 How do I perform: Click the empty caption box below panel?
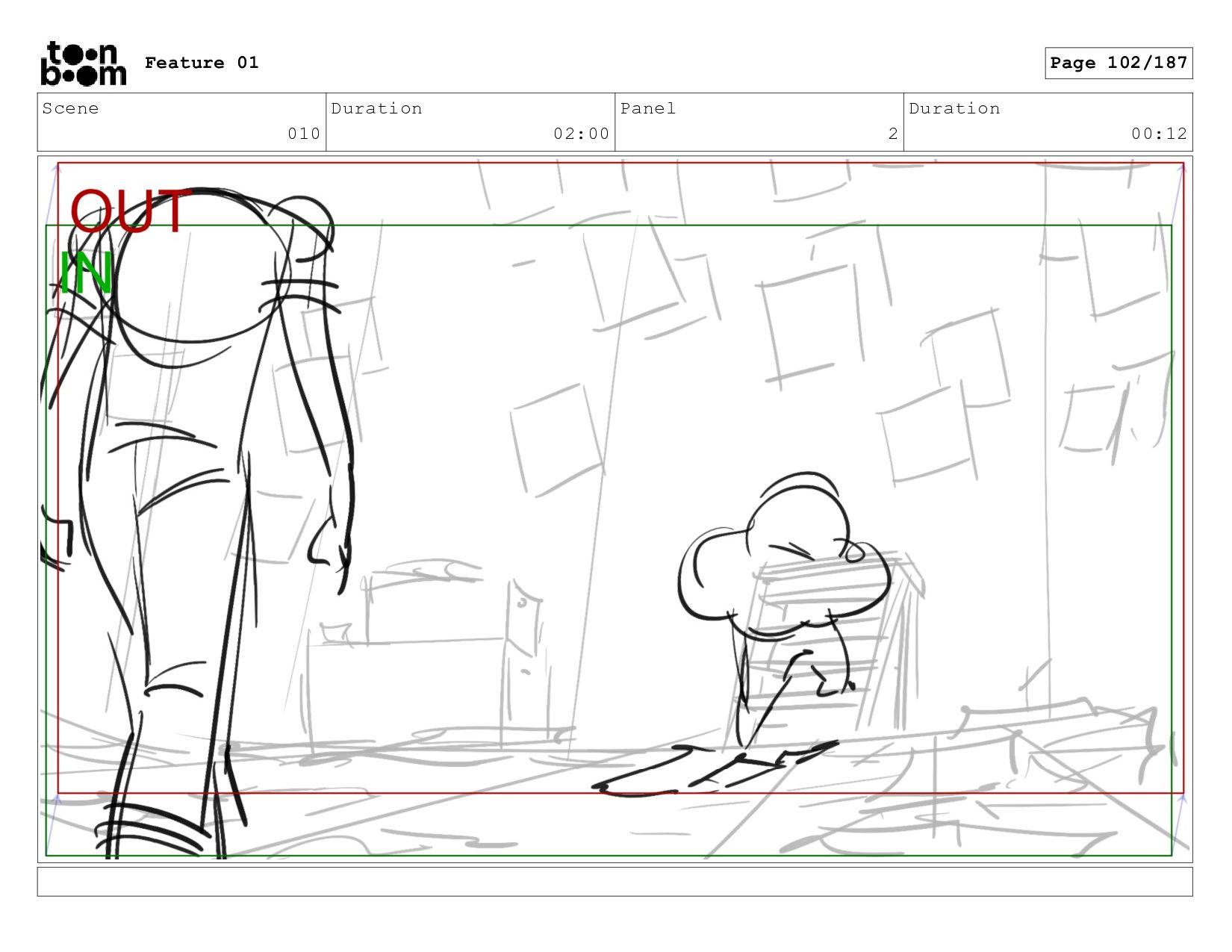click(x=615, y=881)
